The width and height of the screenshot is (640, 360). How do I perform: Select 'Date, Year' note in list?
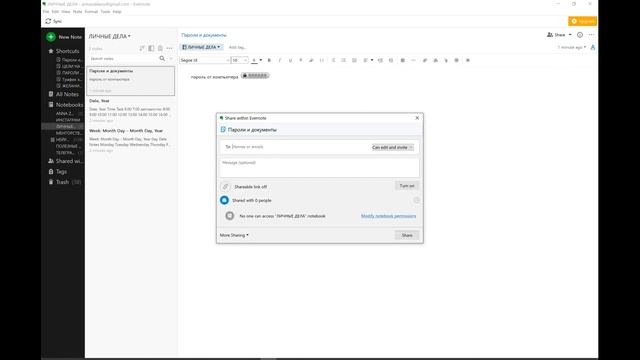click(131, 110)
